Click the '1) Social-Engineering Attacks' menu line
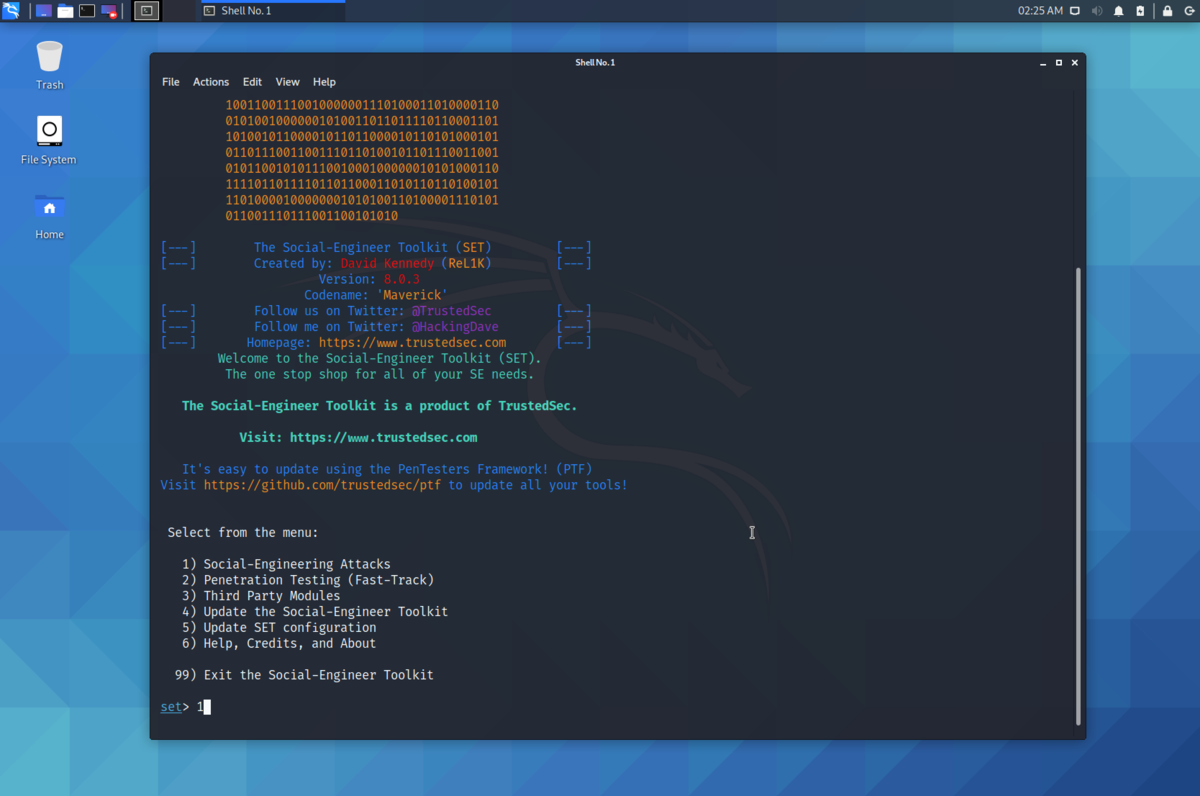The width and height of the screenshot is (1200, 796). point(286,564)
